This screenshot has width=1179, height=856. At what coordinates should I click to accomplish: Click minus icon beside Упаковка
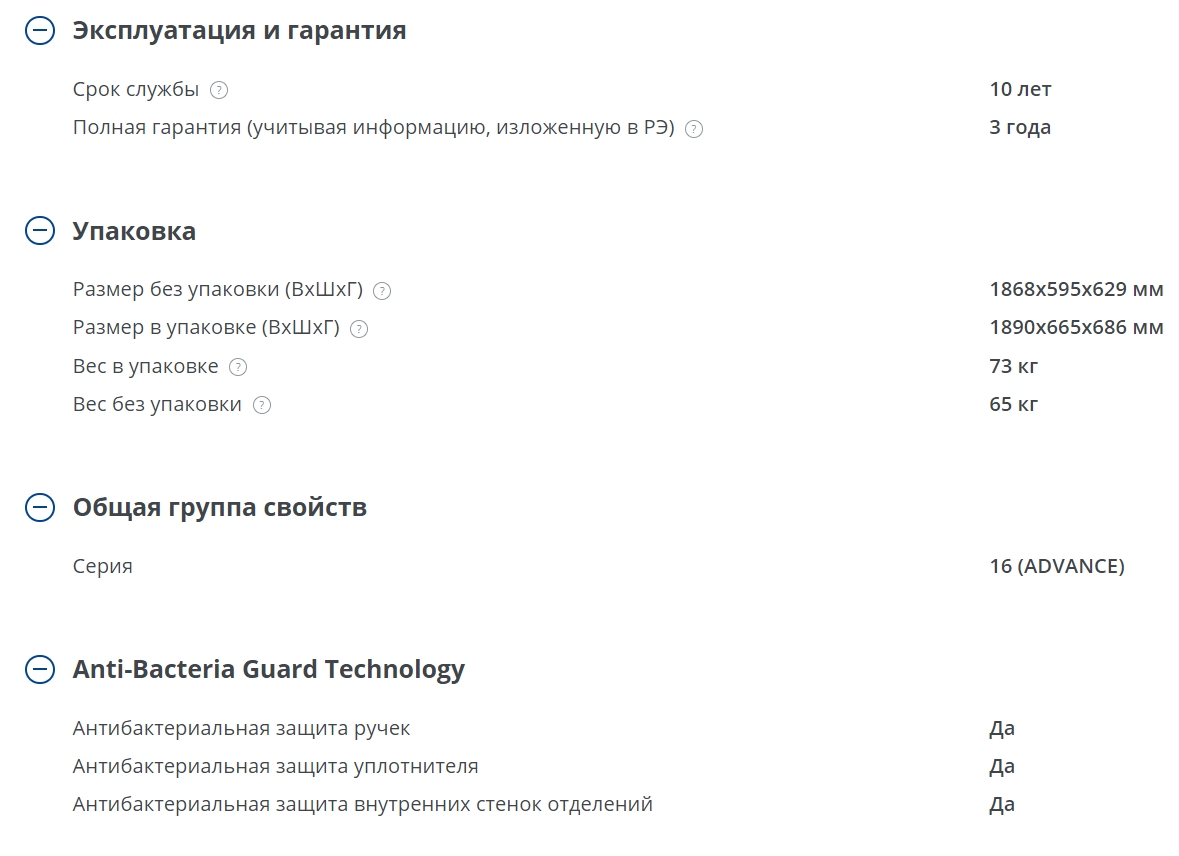[40, 232]
